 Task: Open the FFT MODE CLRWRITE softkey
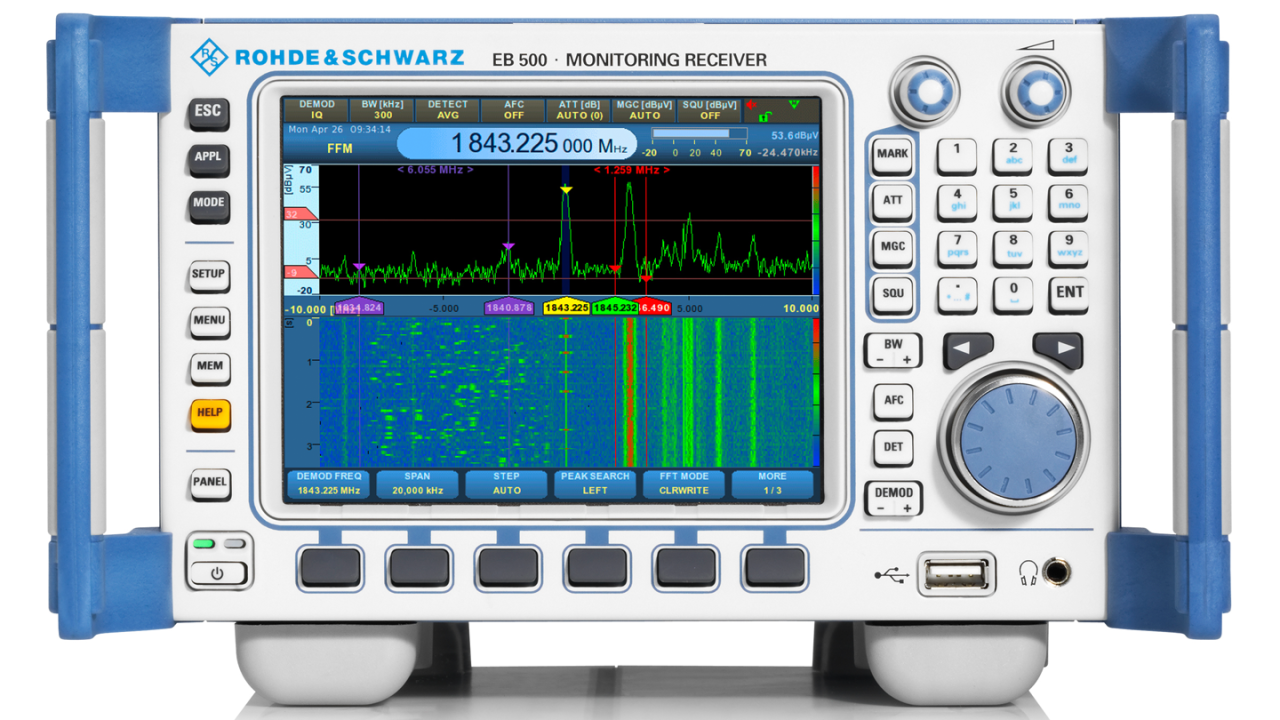(x=685, y=484)
